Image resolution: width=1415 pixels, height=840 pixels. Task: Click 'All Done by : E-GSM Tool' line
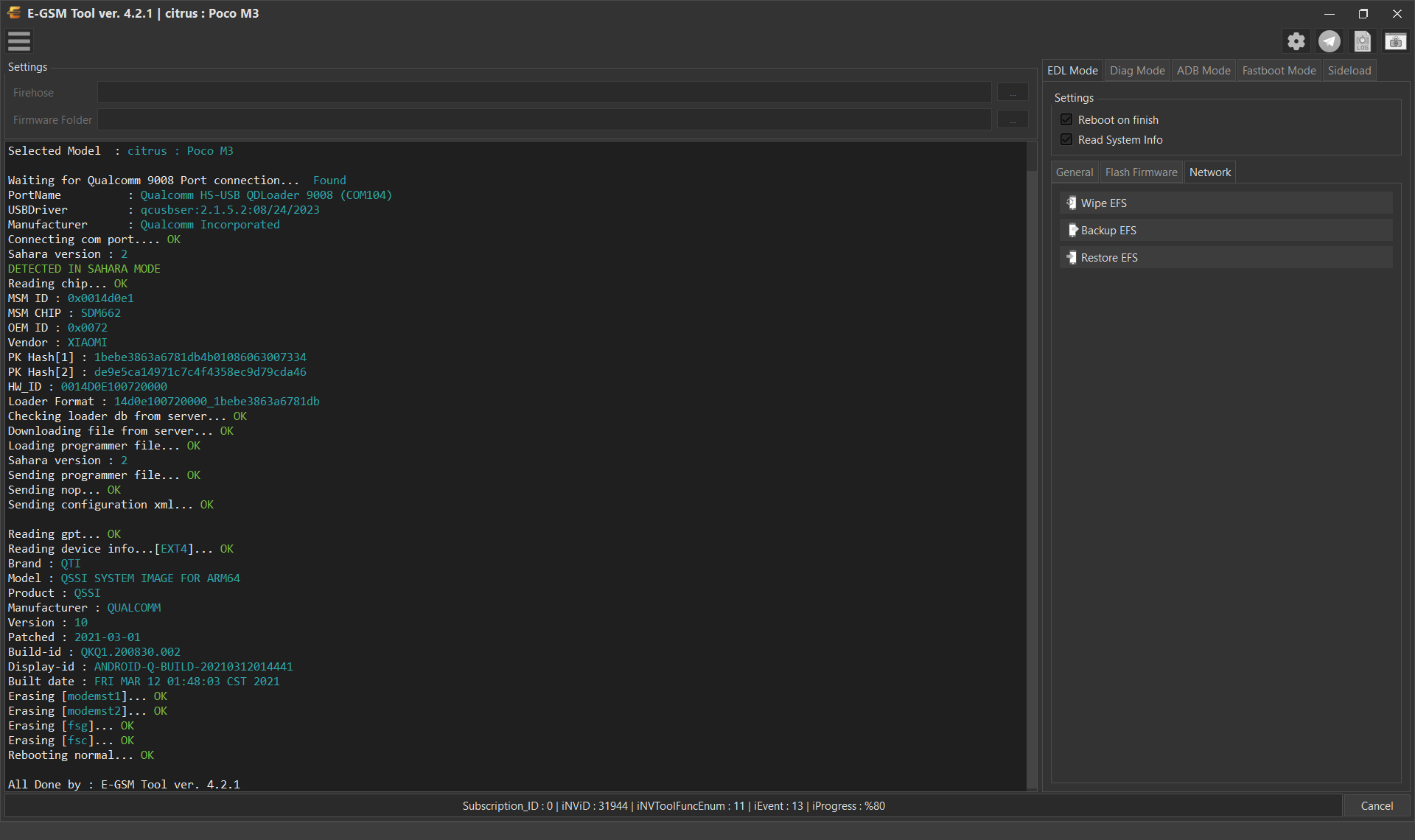tap(124, 785)
